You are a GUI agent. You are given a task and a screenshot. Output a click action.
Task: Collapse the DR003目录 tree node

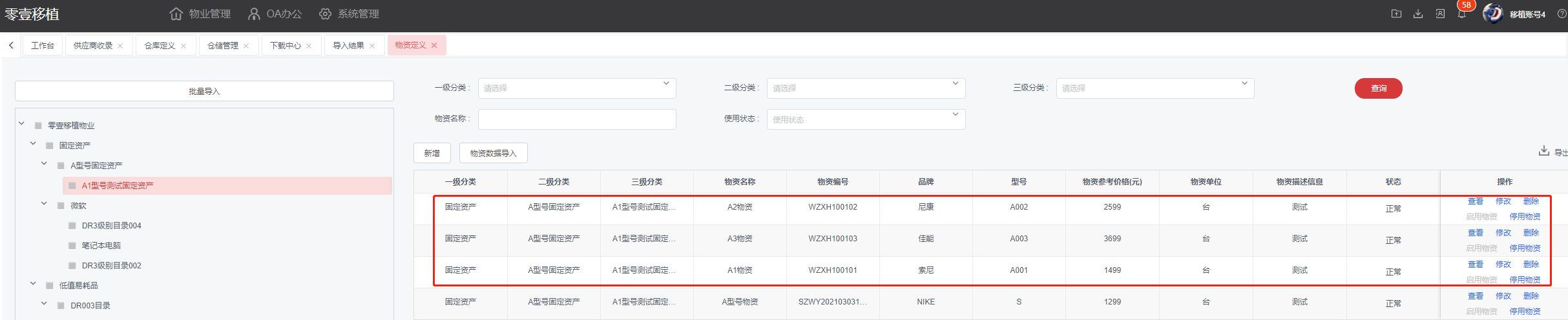[x=44, y=303]
